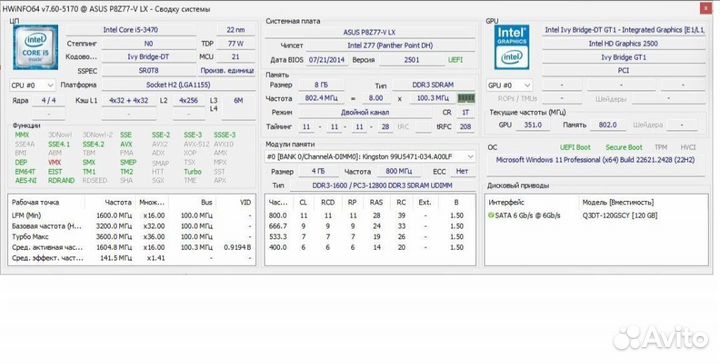720x363 pixels.
Task: Click the ECC value Нет
Action: (462, 171)
